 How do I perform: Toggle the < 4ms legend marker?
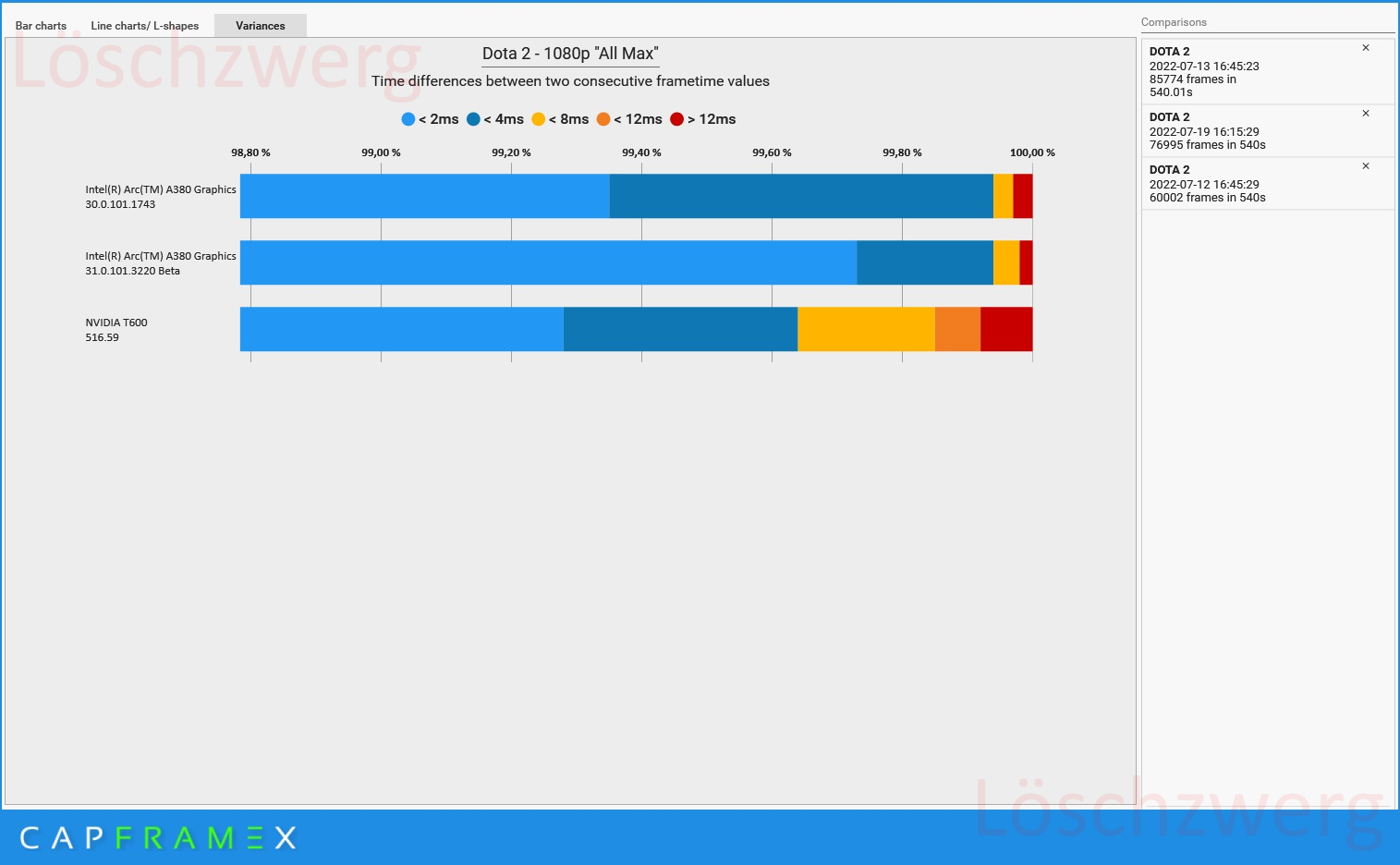[473, 119]
